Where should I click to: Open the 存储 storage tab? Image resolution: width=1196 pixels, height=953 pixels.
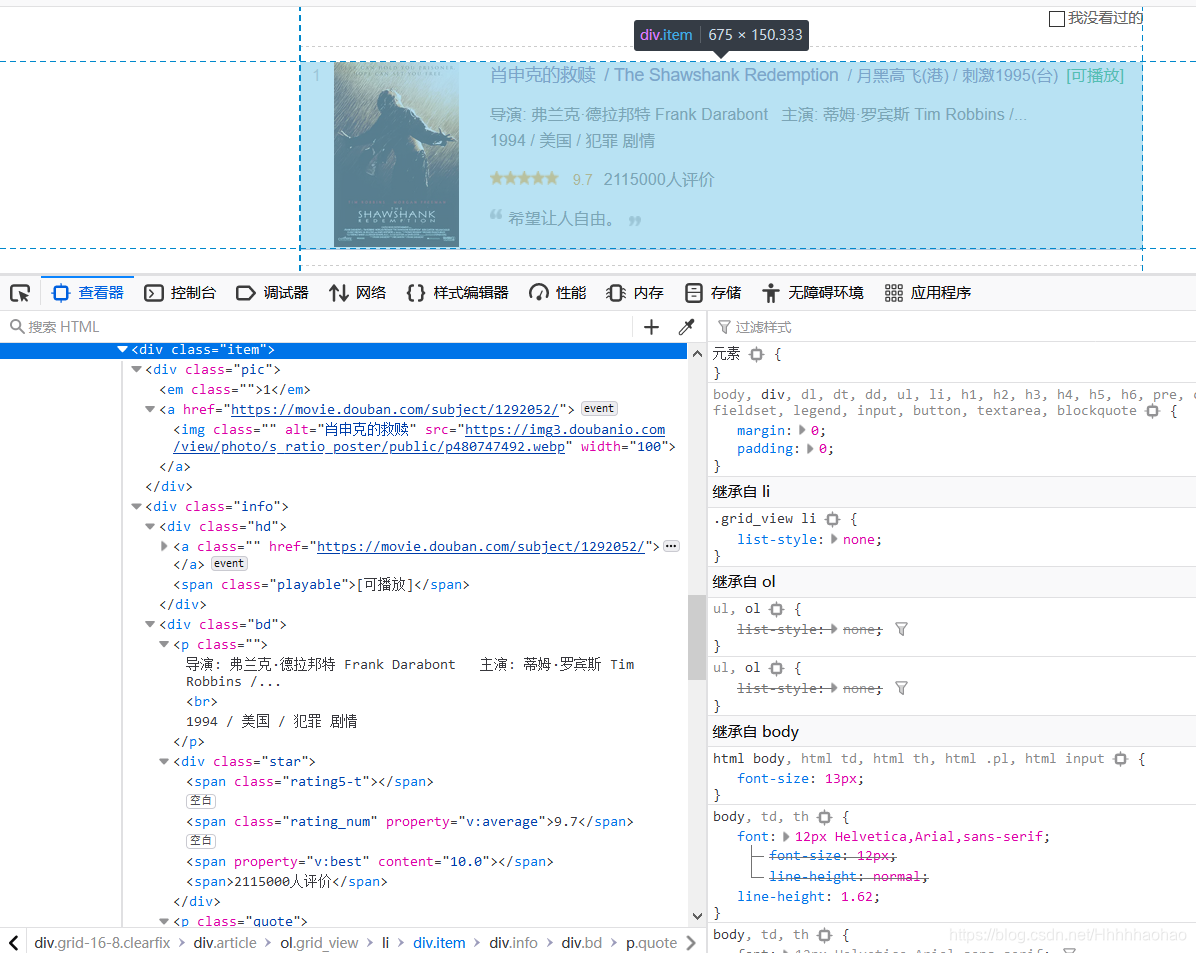[x=713, y=293]
